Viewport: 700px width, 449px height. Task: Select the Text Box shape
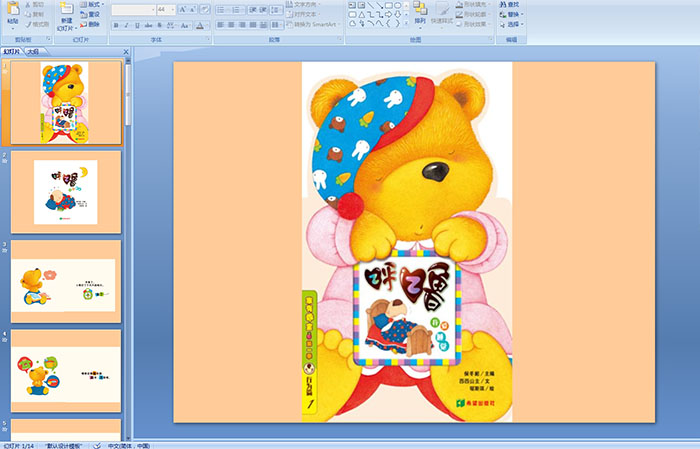352,5
